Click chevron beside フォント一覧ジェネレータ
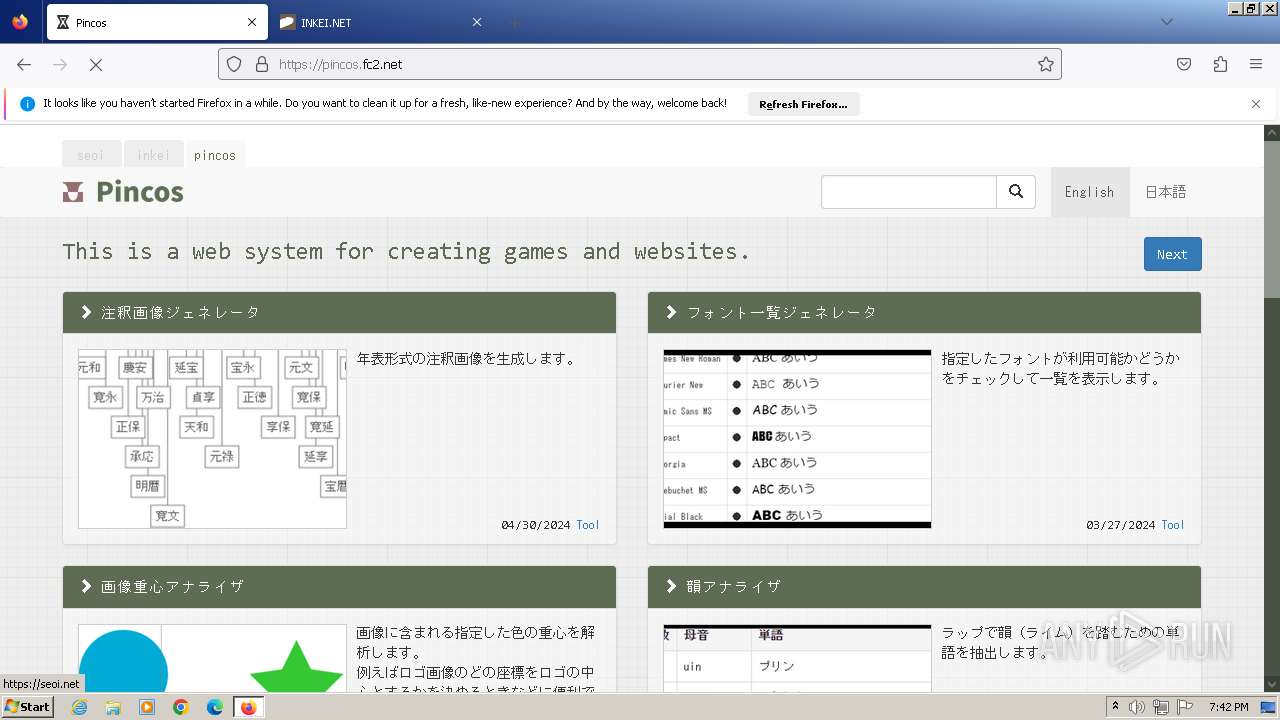 click(671, 313)
